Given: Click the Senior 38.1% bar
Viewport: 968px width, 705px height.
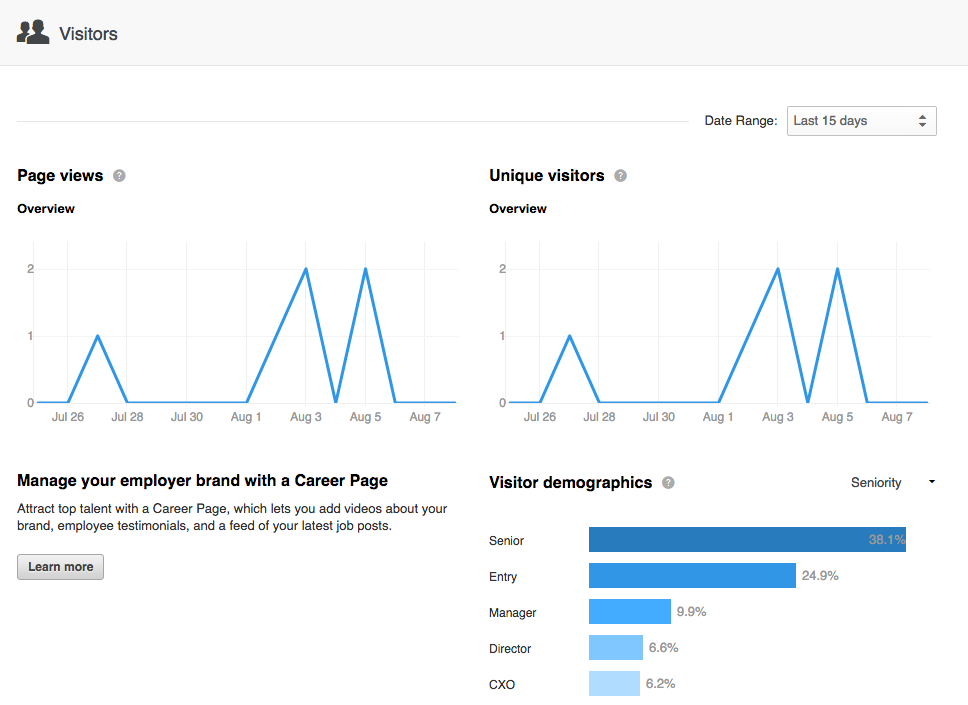Looking at the screenshot, I should pos(746,540).
